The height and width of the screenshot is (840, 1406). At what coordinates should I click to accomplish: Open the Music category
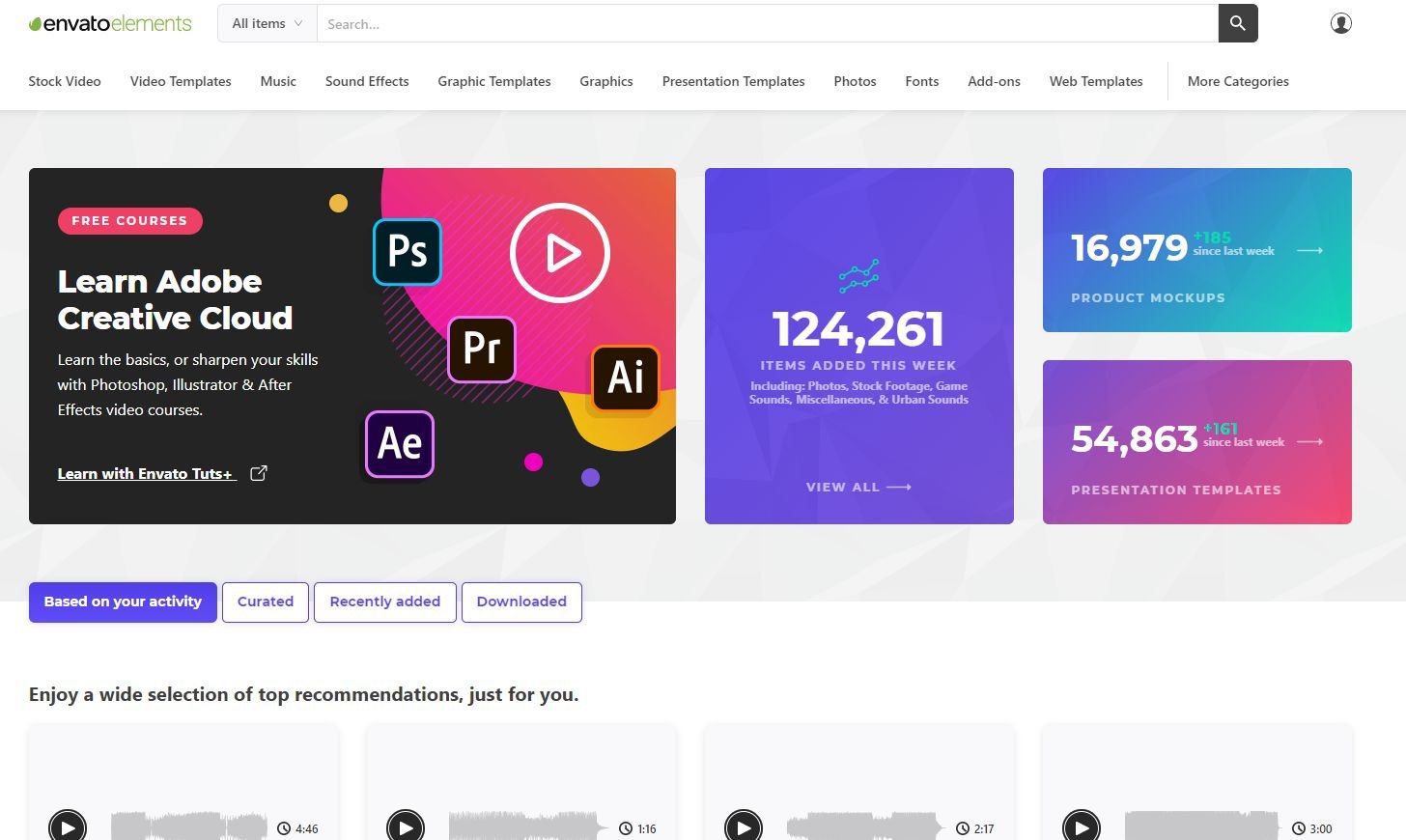coord(278,81)
